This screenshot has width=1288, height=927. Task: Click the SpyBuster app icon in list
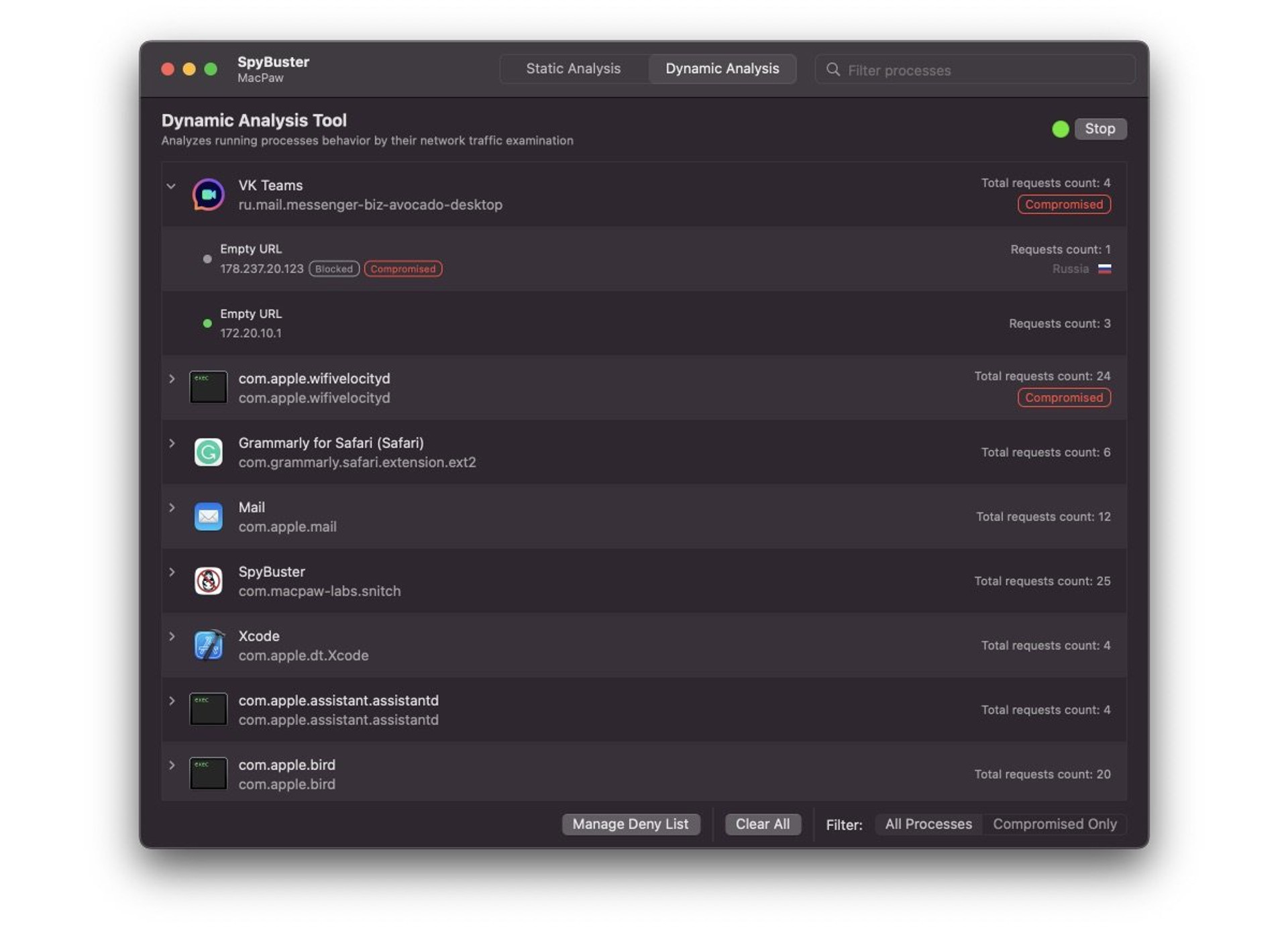tap(208, 581)
